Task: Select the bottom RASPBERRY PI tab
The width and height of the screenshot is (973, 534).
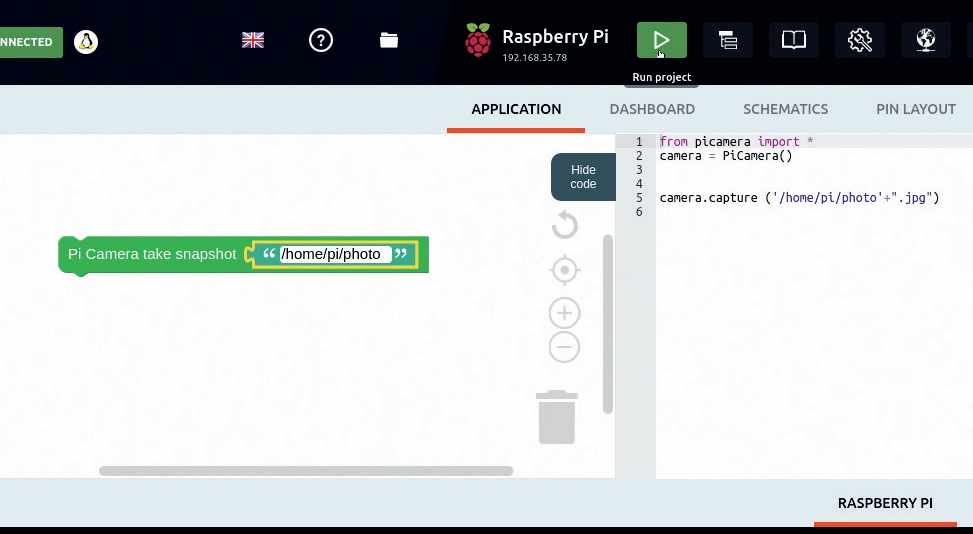Action: pos(886,503)
